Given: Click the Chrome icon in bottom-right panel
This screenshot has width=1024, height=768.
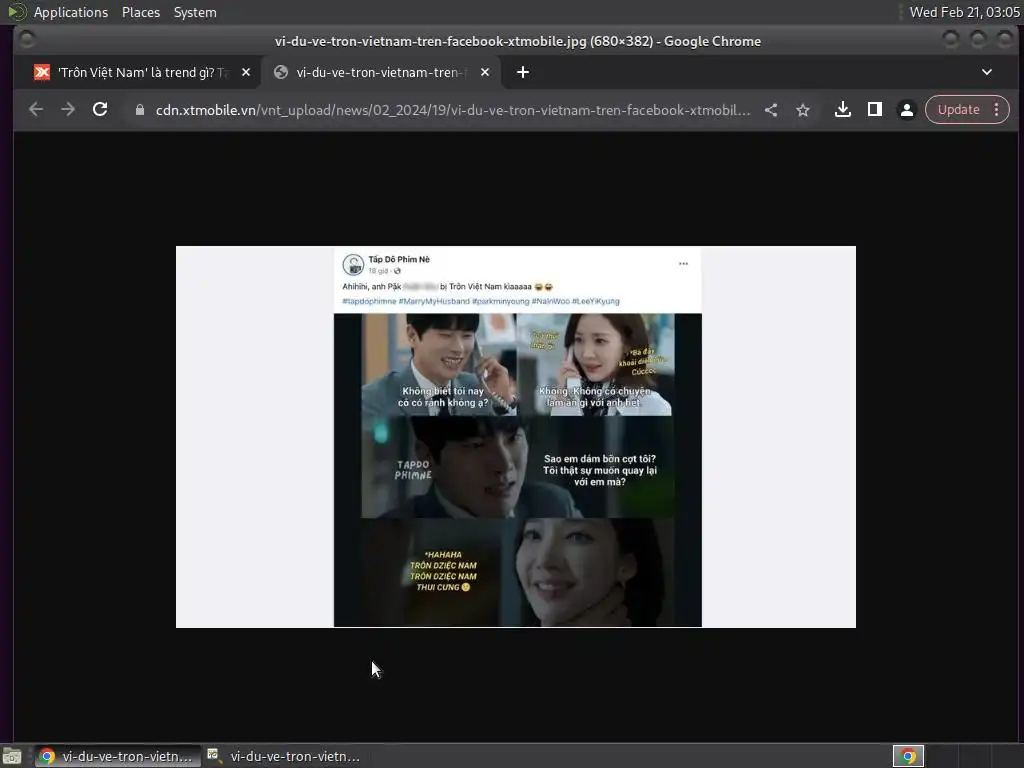Looking at the screenshot, I should point(908,756).
